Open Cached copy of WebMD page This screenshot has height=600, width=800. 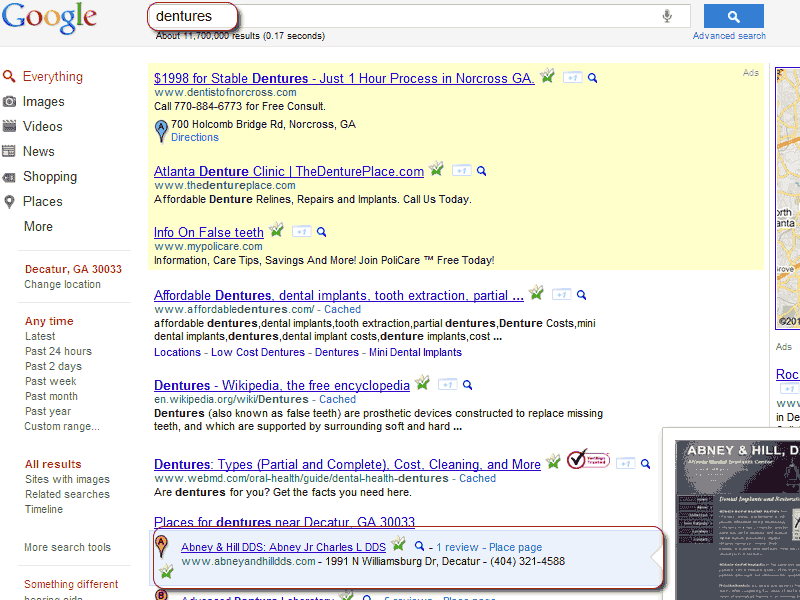[478, 478]
